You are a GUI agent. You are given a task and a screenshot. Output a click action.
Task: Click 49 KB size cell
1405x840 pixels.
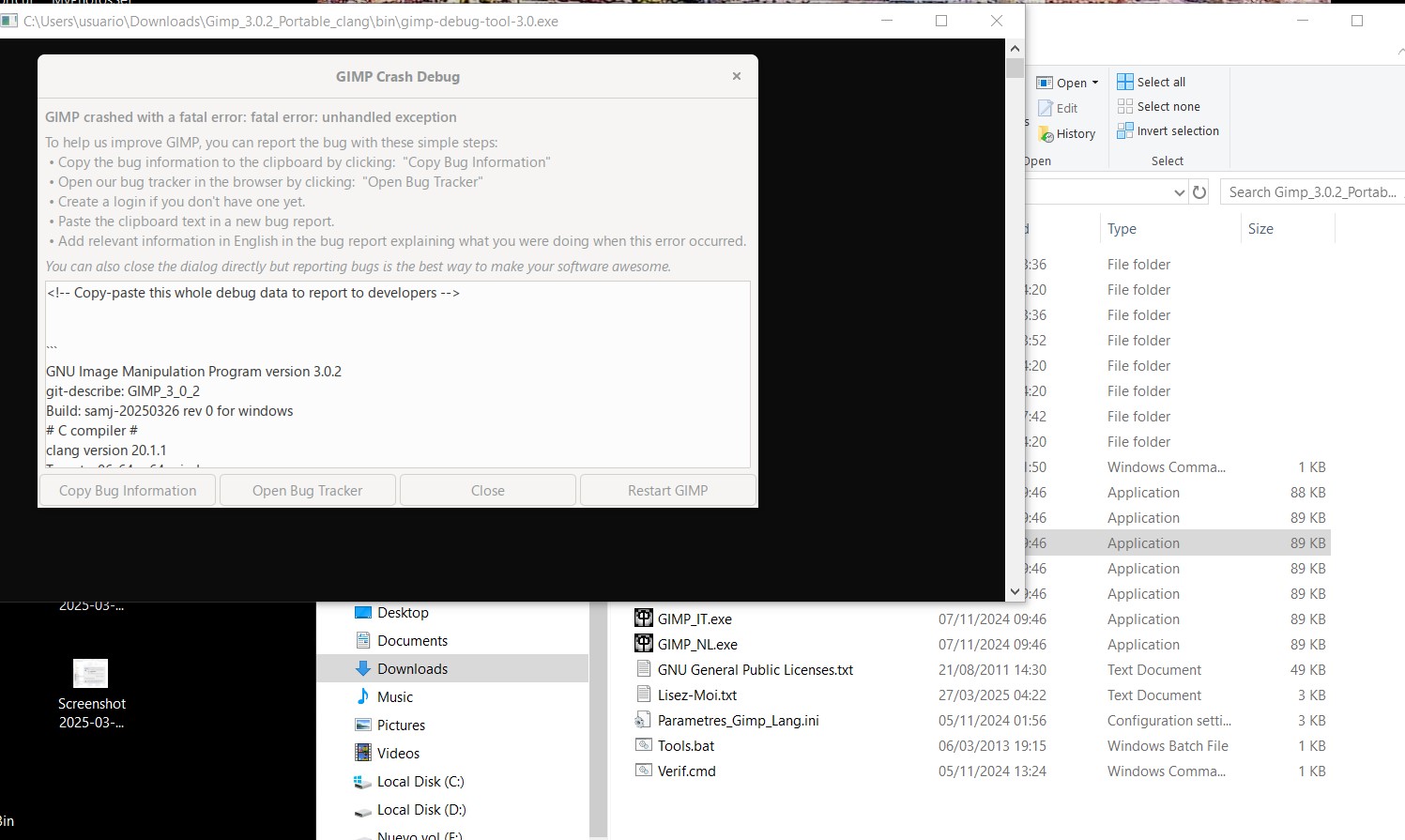pos(1307,669)
